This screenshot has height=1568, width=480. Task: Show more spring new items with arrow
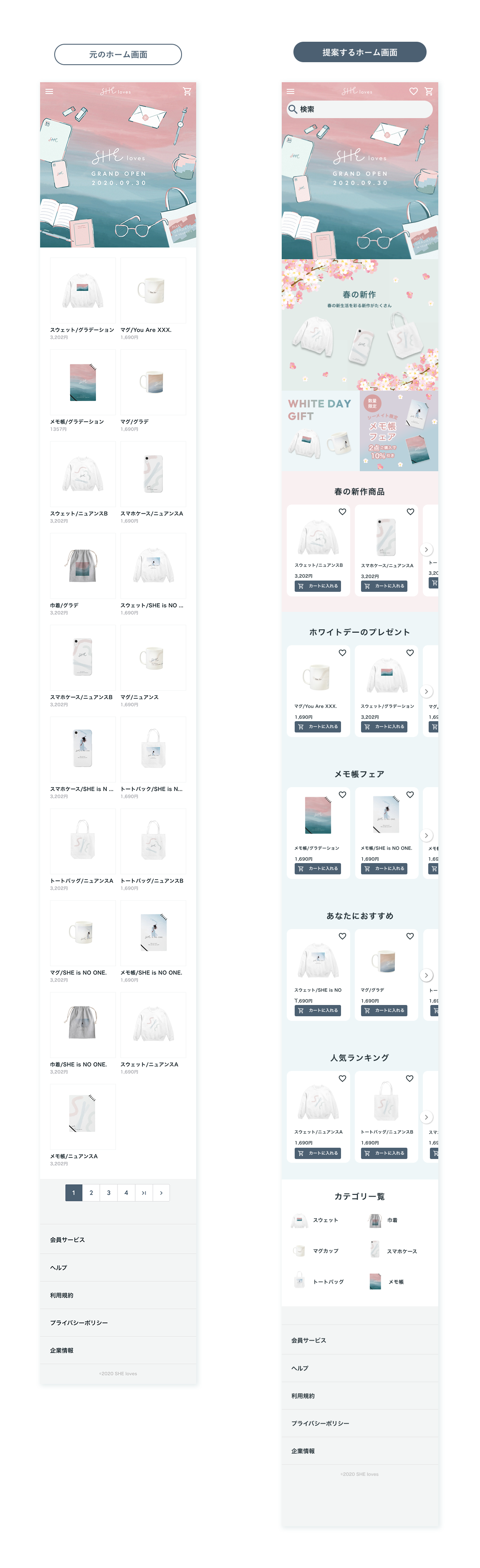tap(427, 549)
